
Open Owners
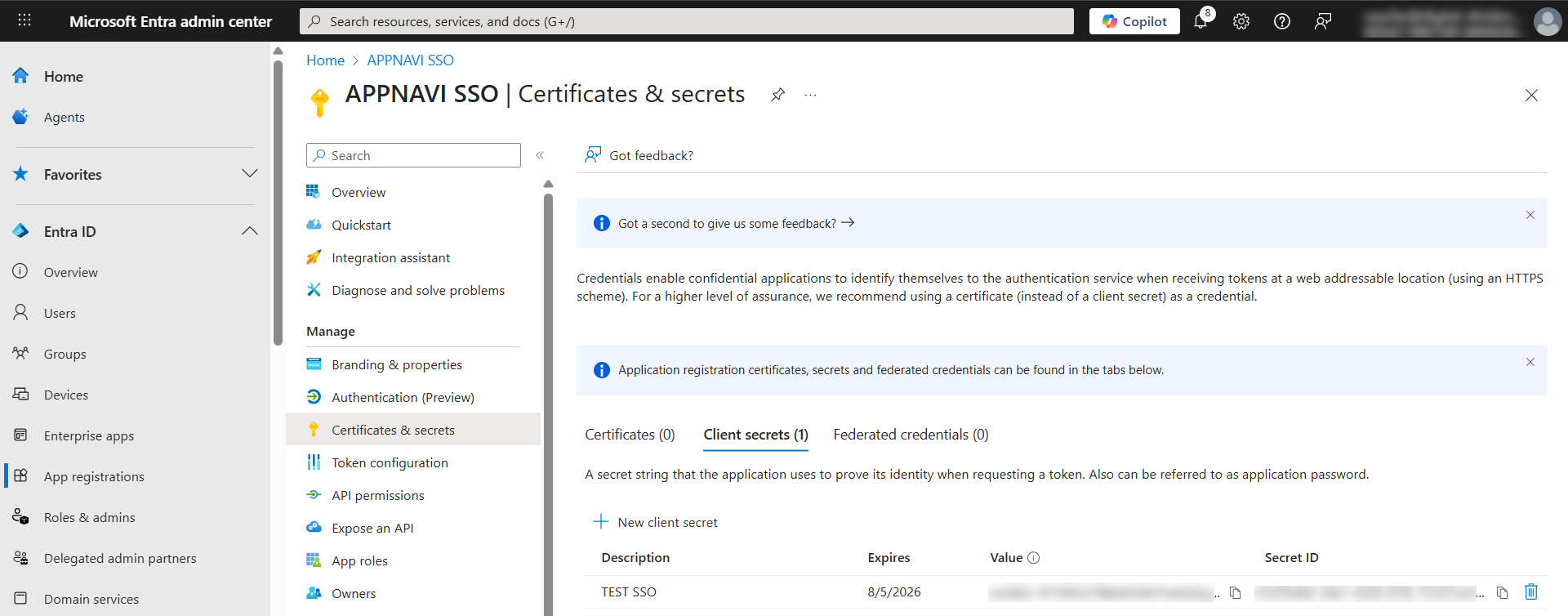pos(354,593)
